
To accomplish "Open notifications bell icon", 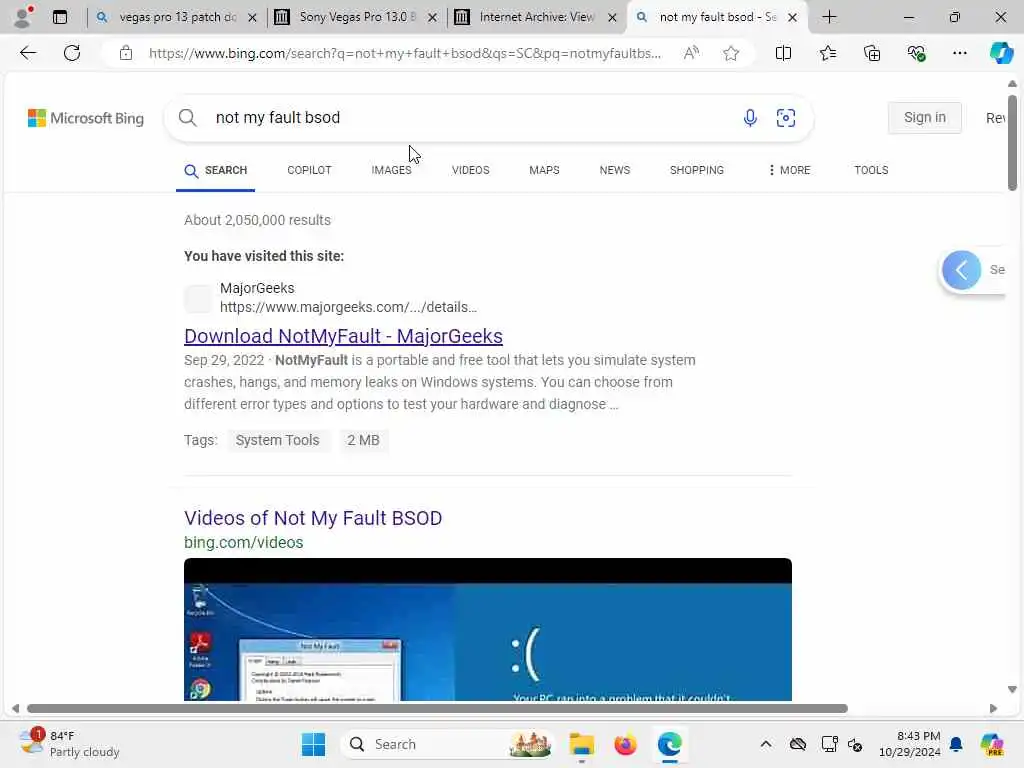I will pyautogui.click(x=956, y=744).
